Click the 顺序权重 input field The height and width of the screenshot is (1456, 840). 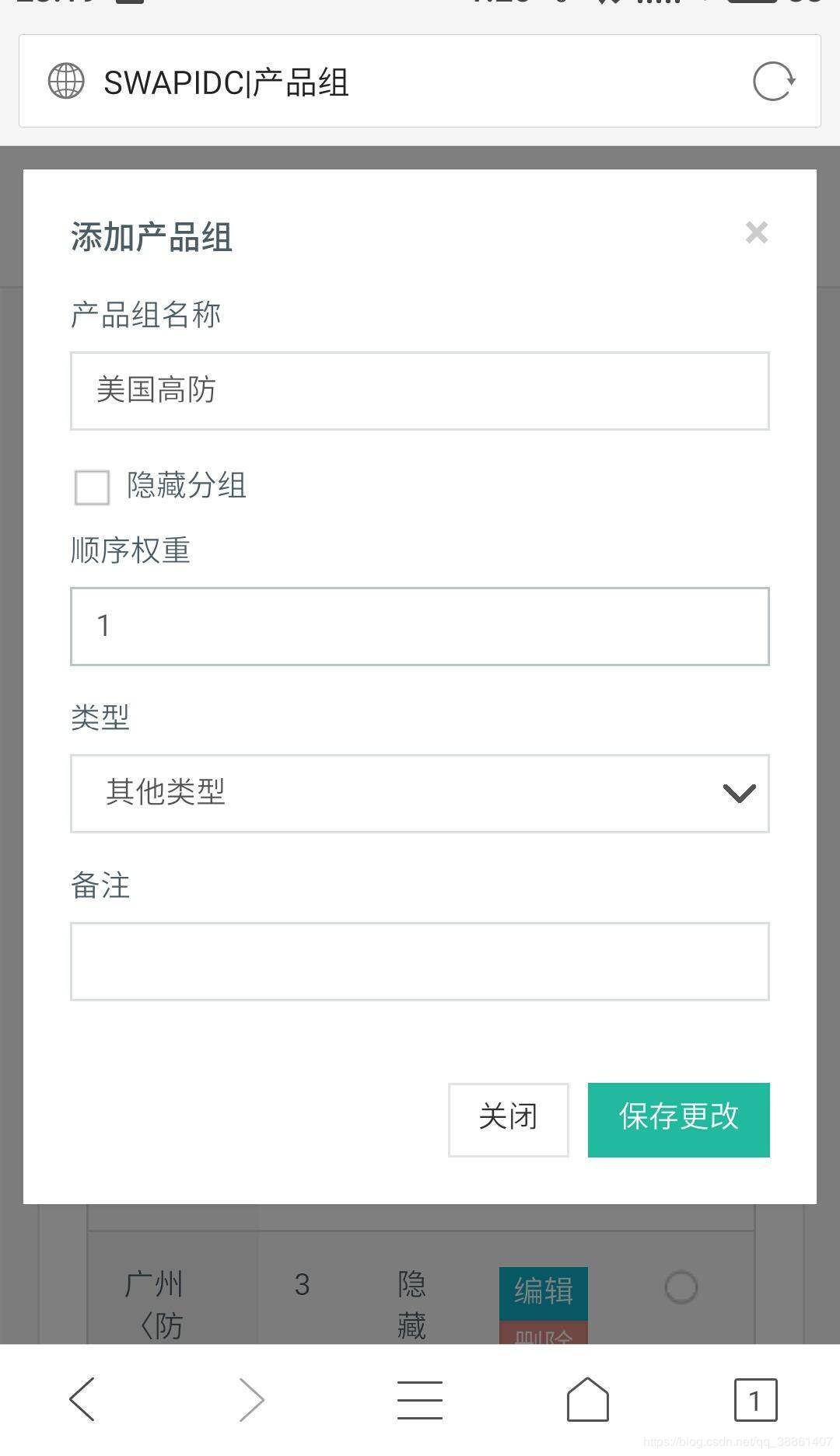(420, 627)
